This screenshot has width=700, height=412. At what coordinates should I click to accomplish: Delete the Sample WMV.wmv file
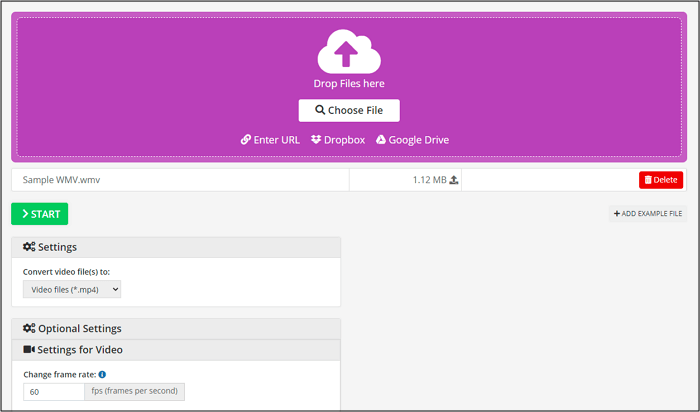pos(661,180)
